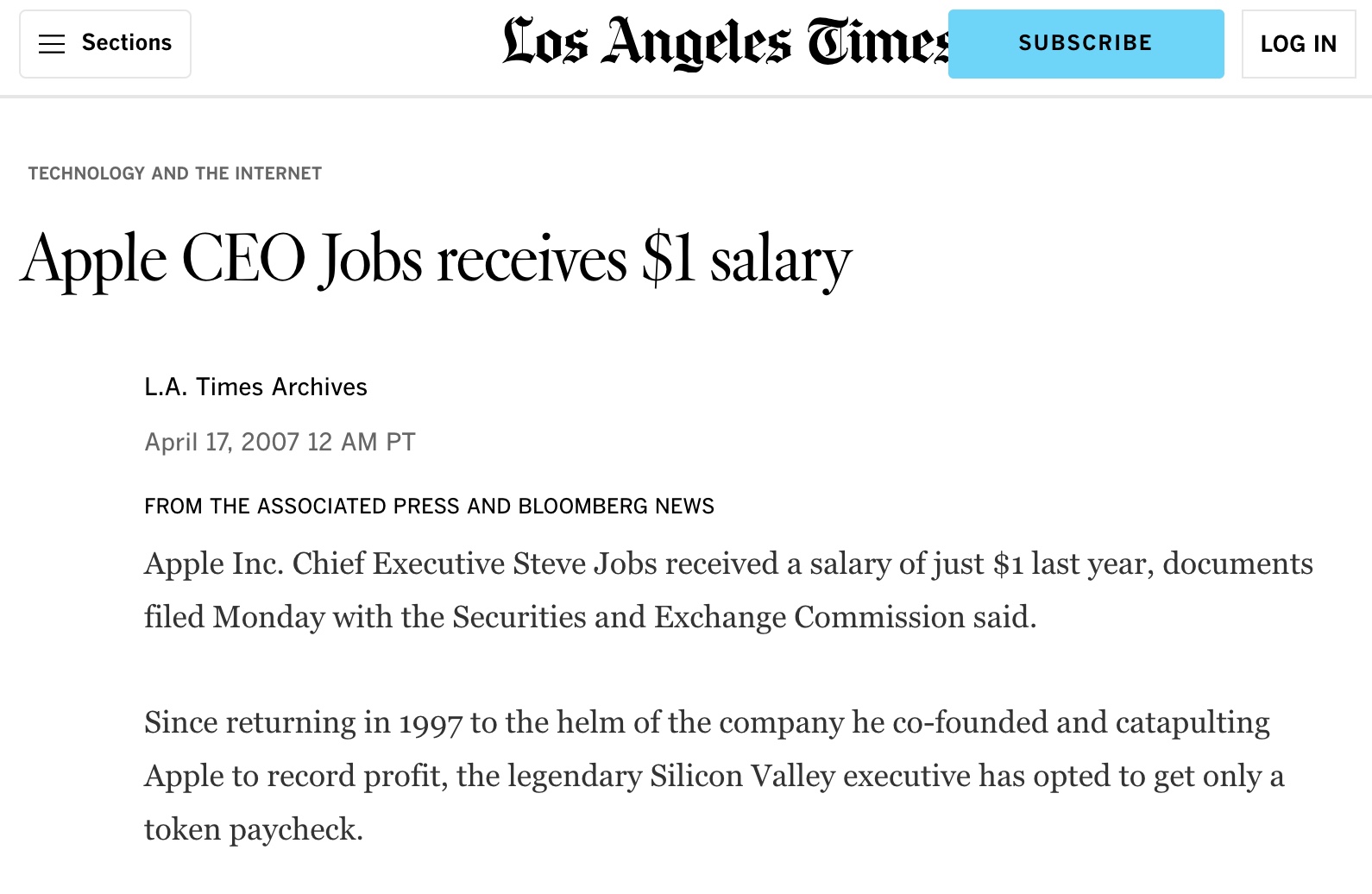This screenshot has width=1372, height=894.
Task: Click the word "documents" in first paragraph
Action: point(1237,563)
